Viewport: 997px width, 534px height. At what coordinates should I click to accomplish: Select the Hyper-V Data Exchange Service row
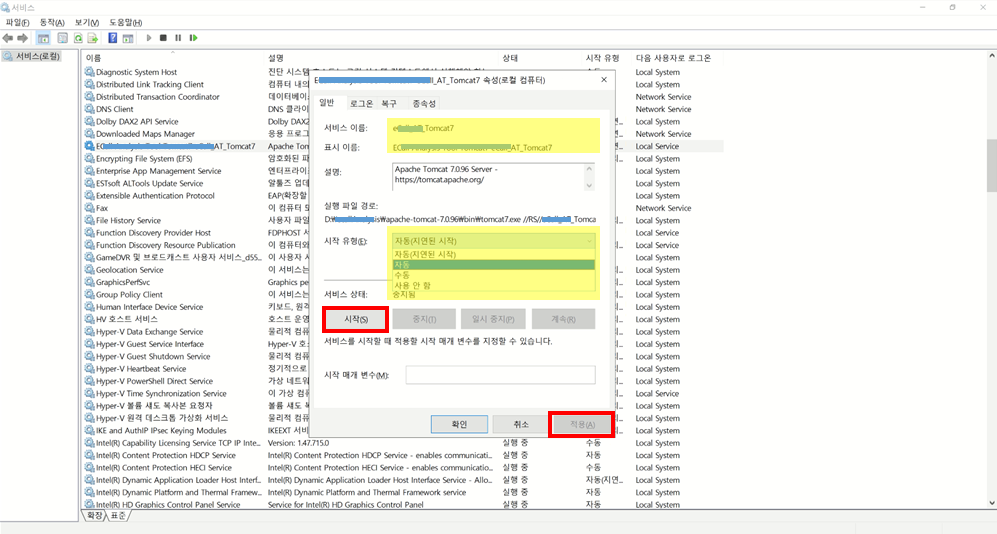(149, 331)
